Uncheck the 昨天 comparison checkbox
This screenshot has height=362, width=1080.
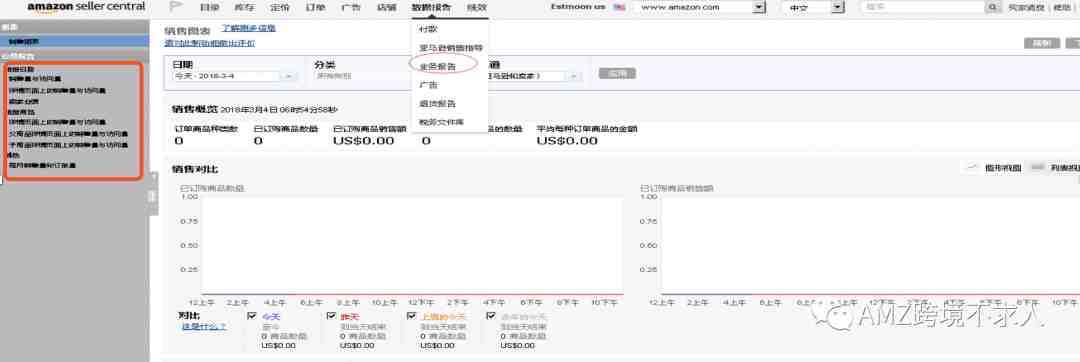pyautogui.click(x=331, y=316)
